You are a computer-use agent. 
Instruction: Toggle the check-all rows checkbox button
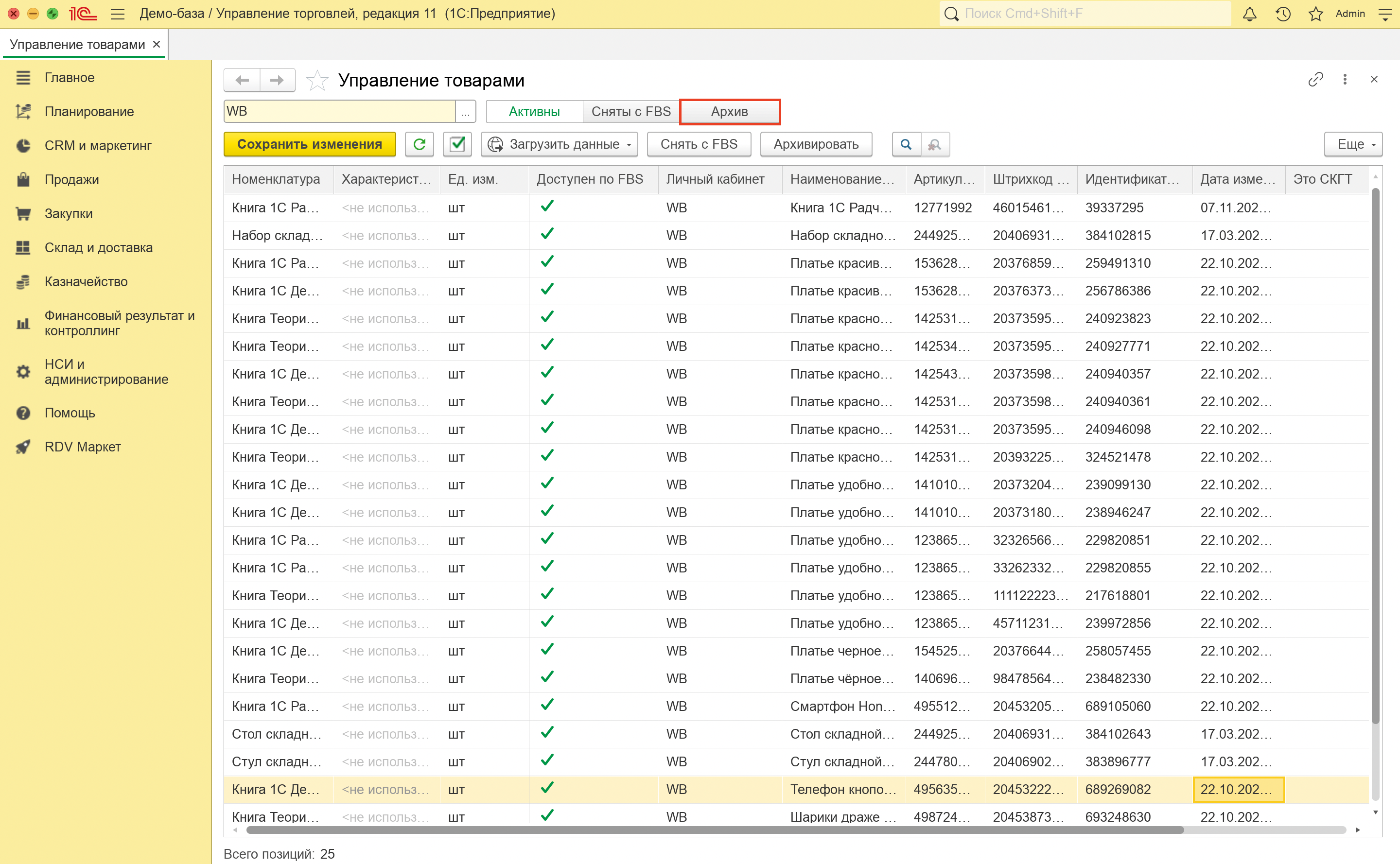pos(457,144)
